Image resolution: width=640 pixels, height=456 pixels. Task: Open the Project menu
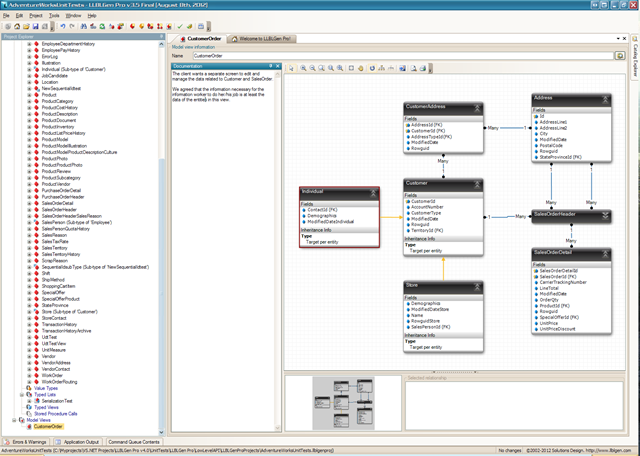(36, 16)
